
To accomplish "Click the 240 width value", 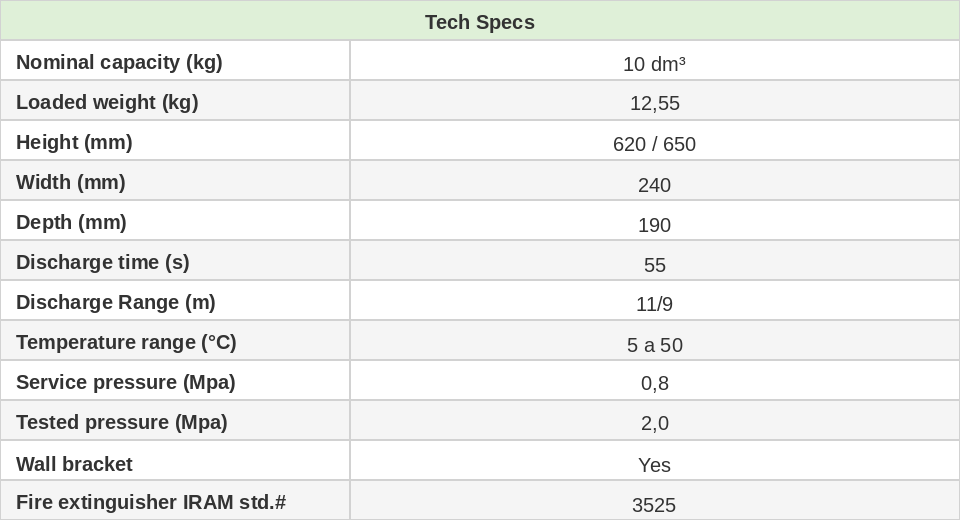I will 654,185.
